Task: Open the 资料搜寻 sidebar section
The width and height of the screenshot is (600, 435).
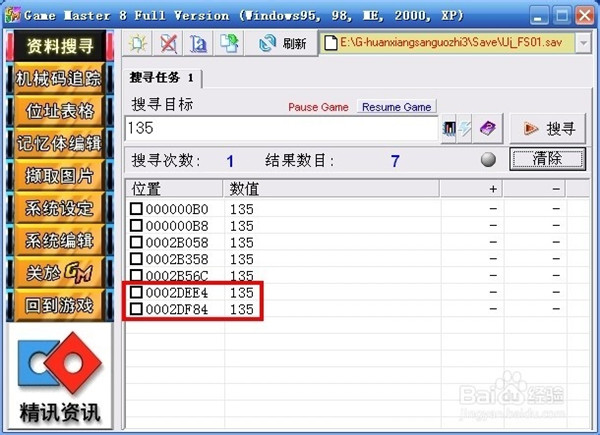Action: [60, 46]
